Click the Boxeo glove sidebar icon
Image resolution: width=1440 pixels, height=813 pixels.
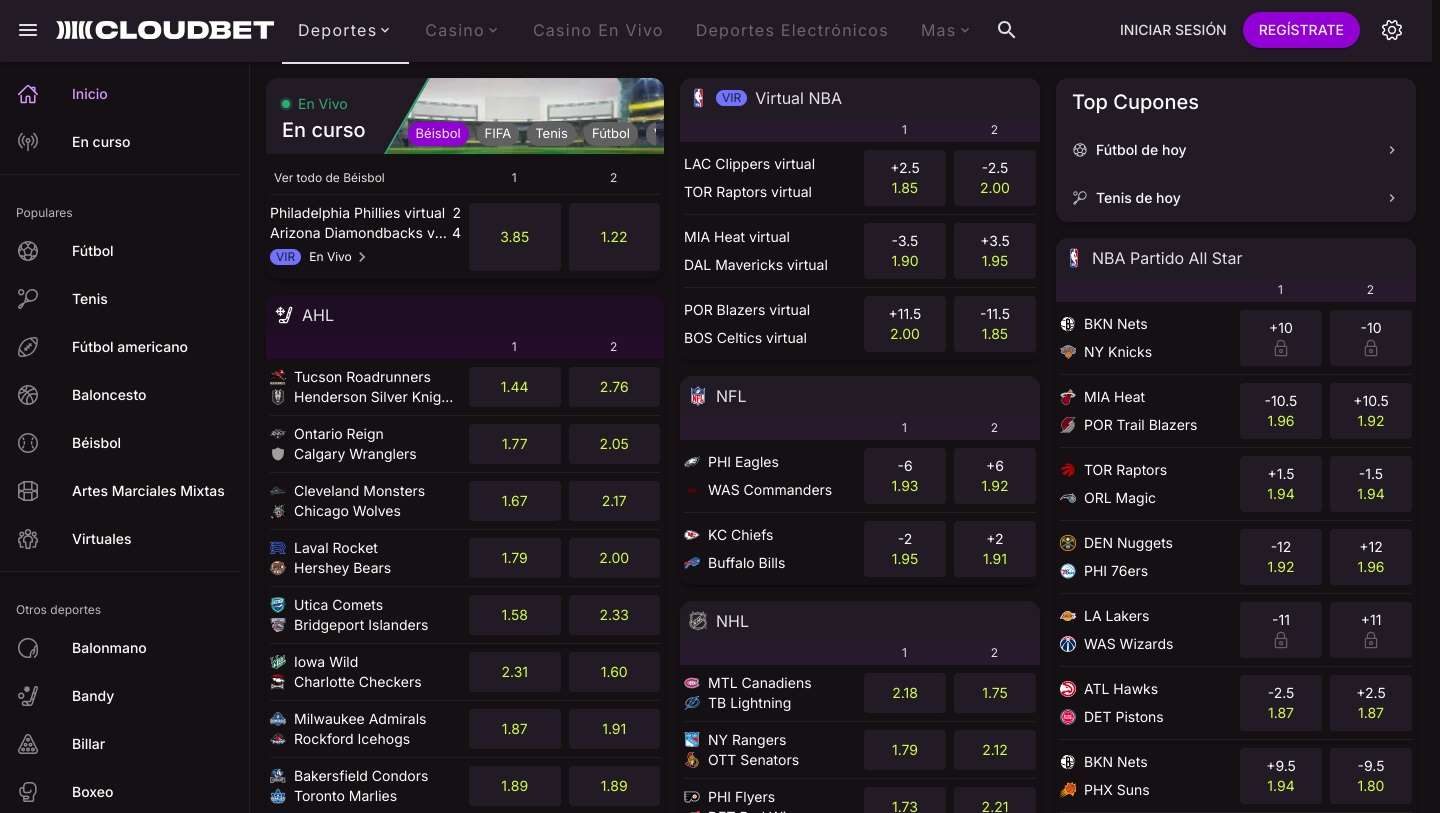(x=28, y=792)
